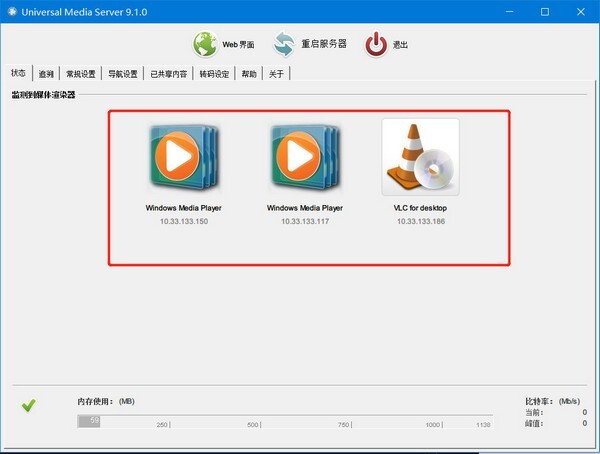The height and width of the screenshot is (454, 600).
Task: Select the 状态 tab
Action: (18, 73)
